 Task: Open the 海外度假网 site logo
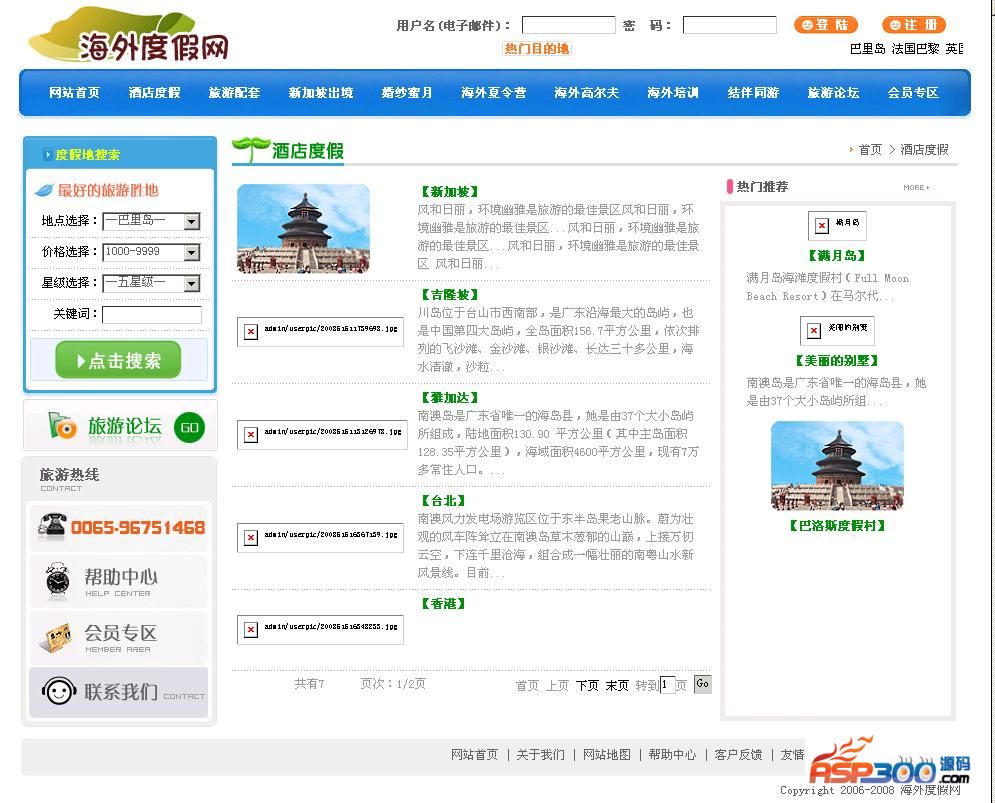point(130,37)
